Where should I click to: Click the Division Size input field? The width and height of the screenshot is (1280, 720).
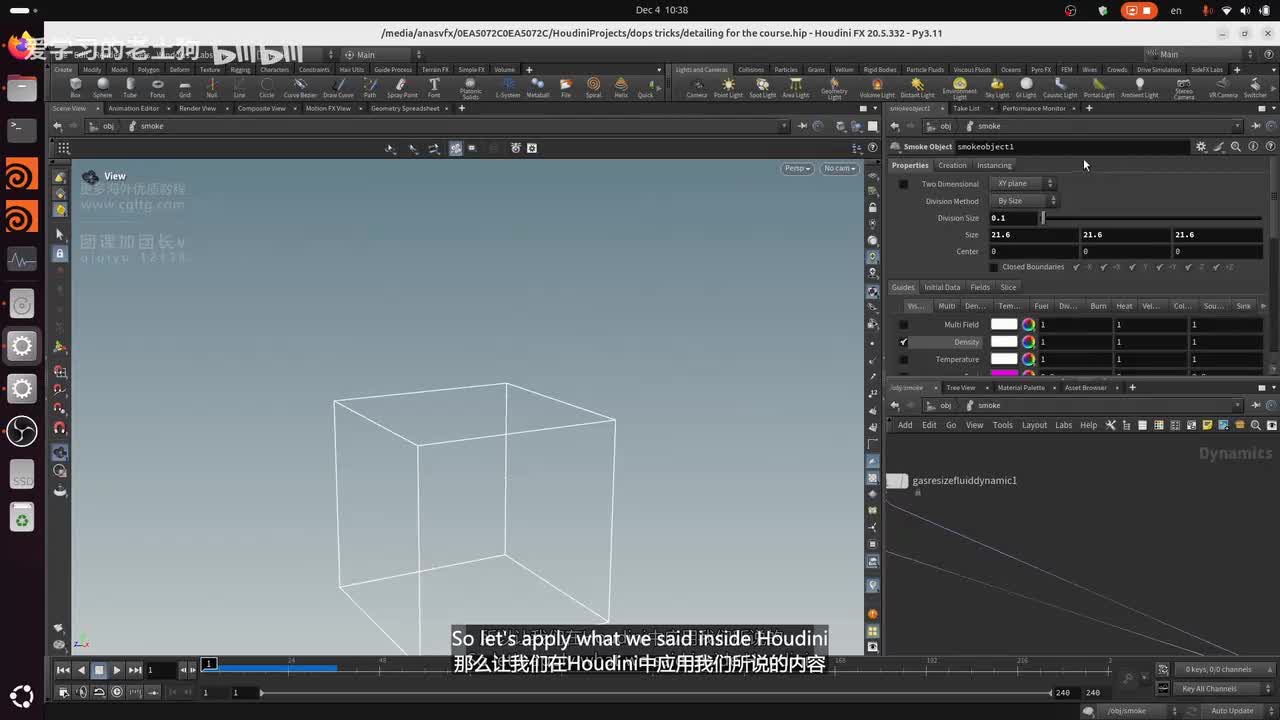coord(1013,218)
